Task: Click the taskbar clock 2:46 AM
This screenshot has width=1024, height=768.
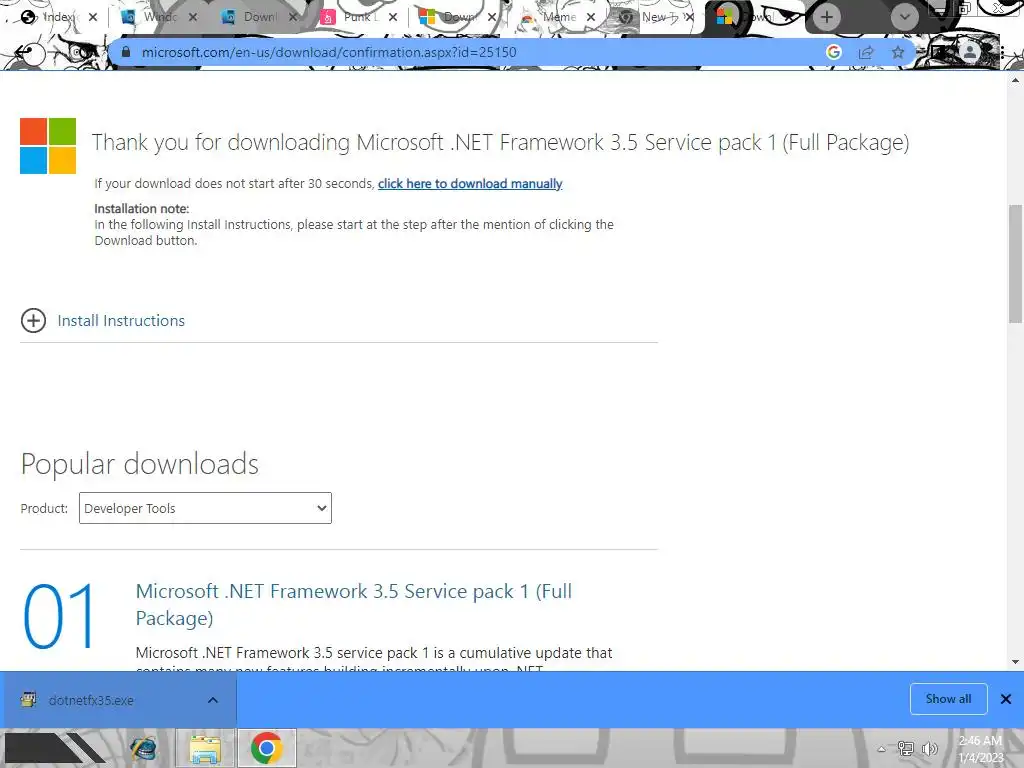Action: 980,749
